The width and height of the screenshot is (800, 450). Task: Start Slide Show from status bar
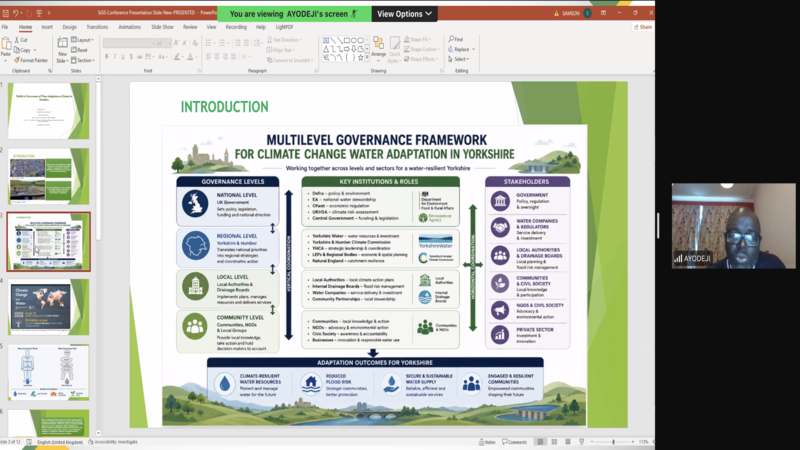582,442
